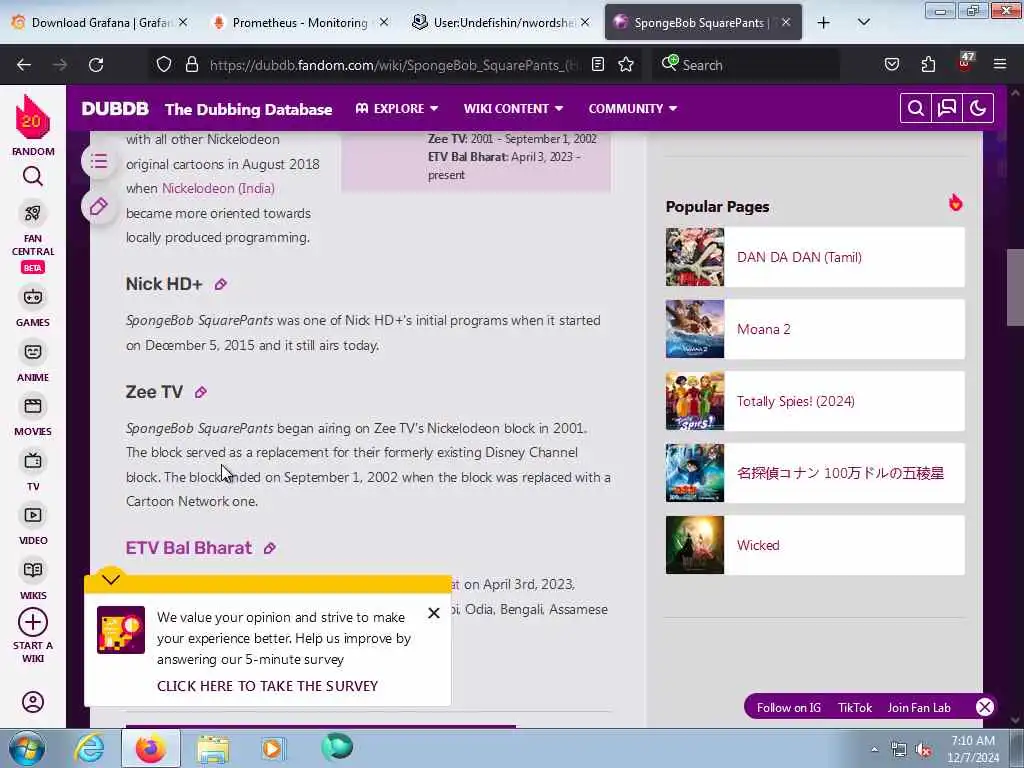Open the list all tabs dropdown
This screenshot has height=768, width=1024.
pos(863,22)
